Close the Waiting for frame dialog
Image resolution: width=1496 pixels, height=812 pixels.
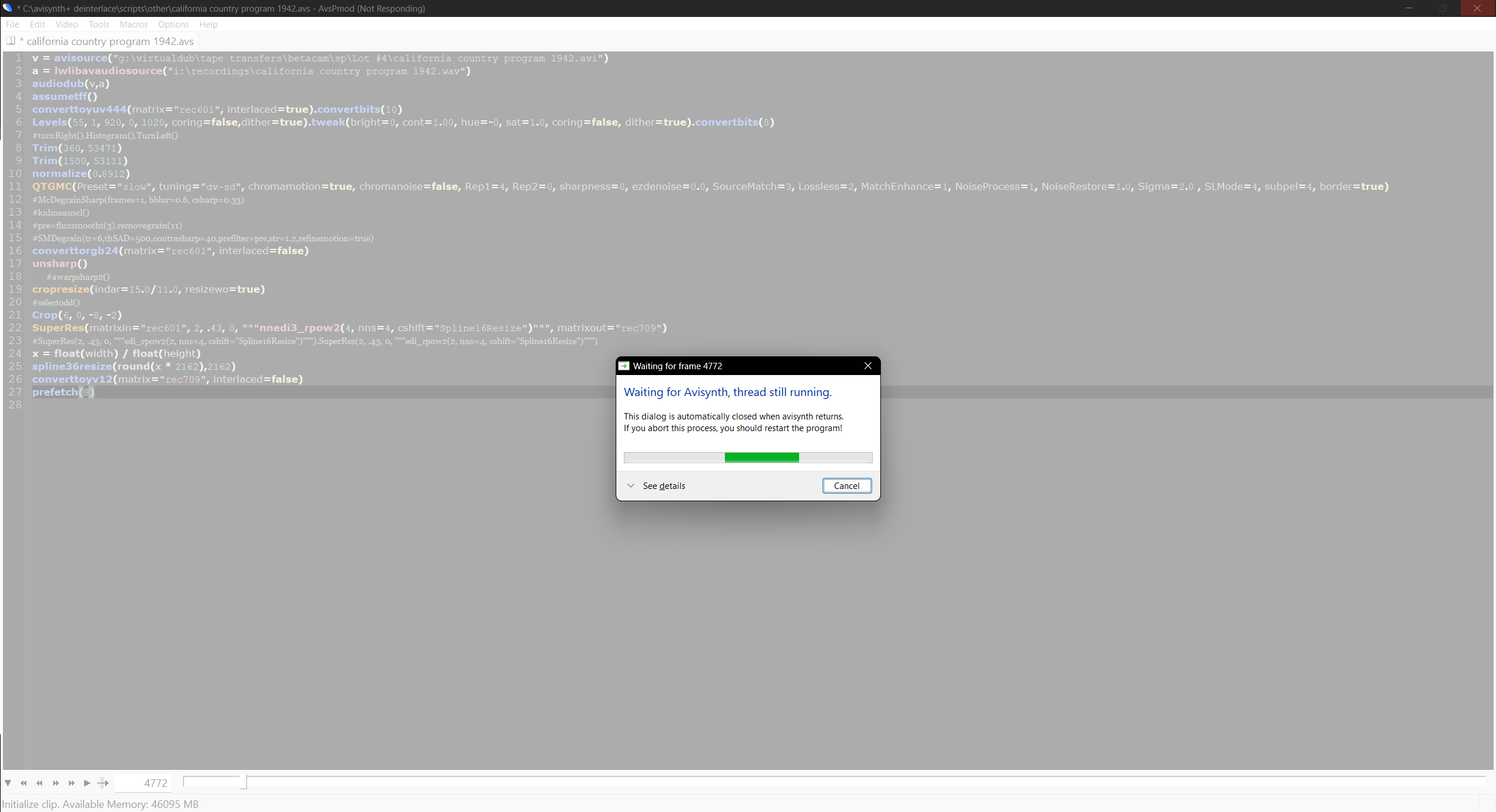pyautogui.click(x=867, y=366)
